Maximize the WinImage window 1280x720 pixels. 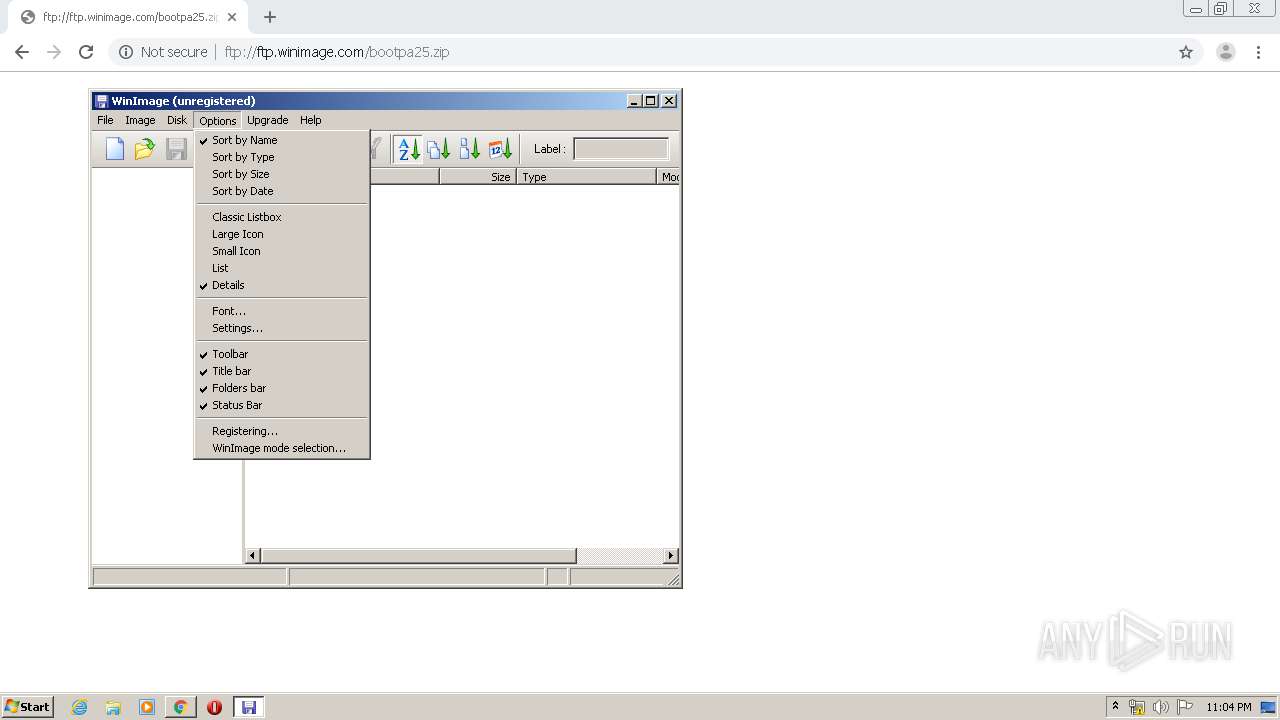(651, 101)
